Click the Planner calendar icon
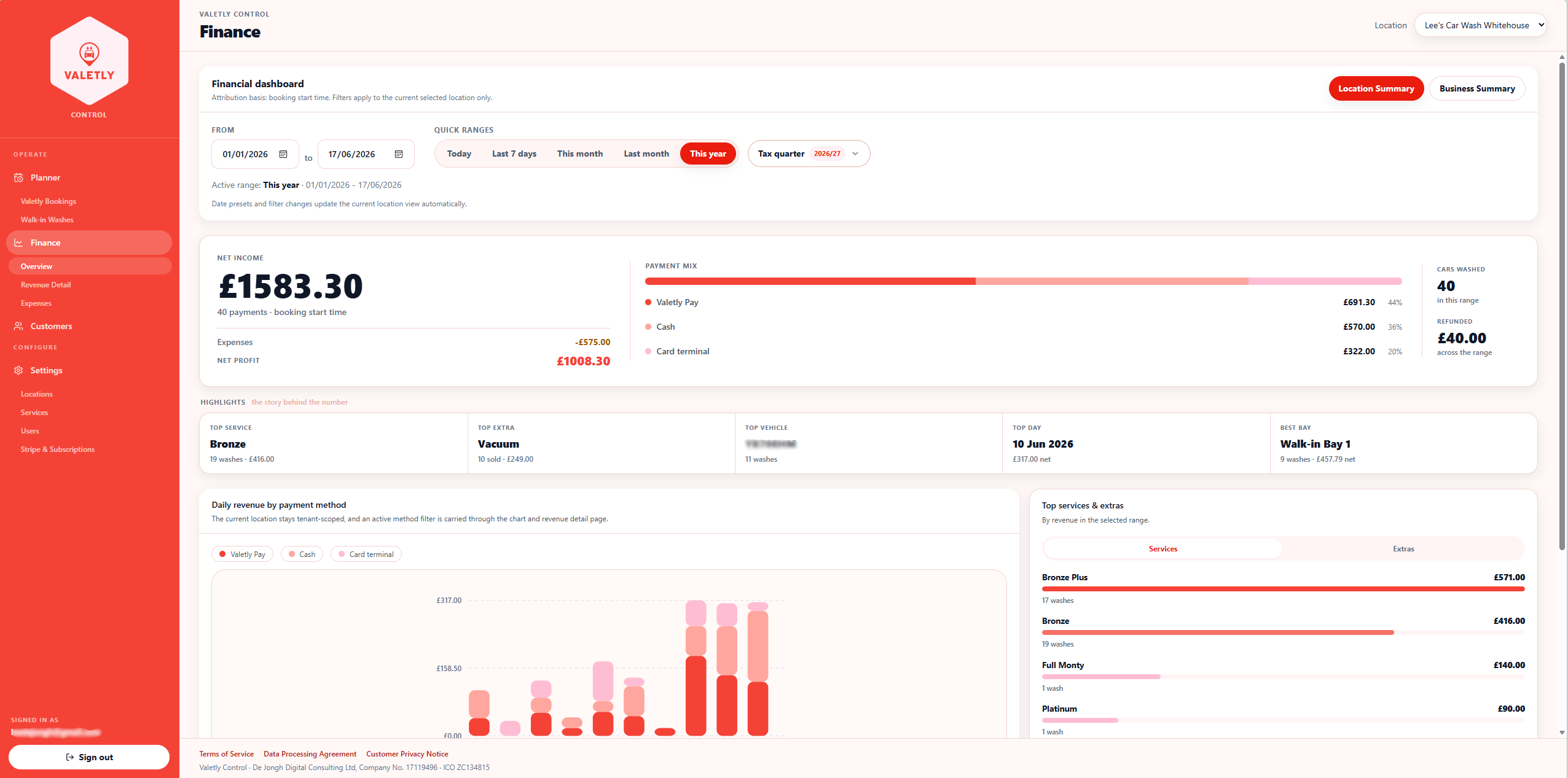This screenshot has width=1568, height=778. (x=18, y=177)
